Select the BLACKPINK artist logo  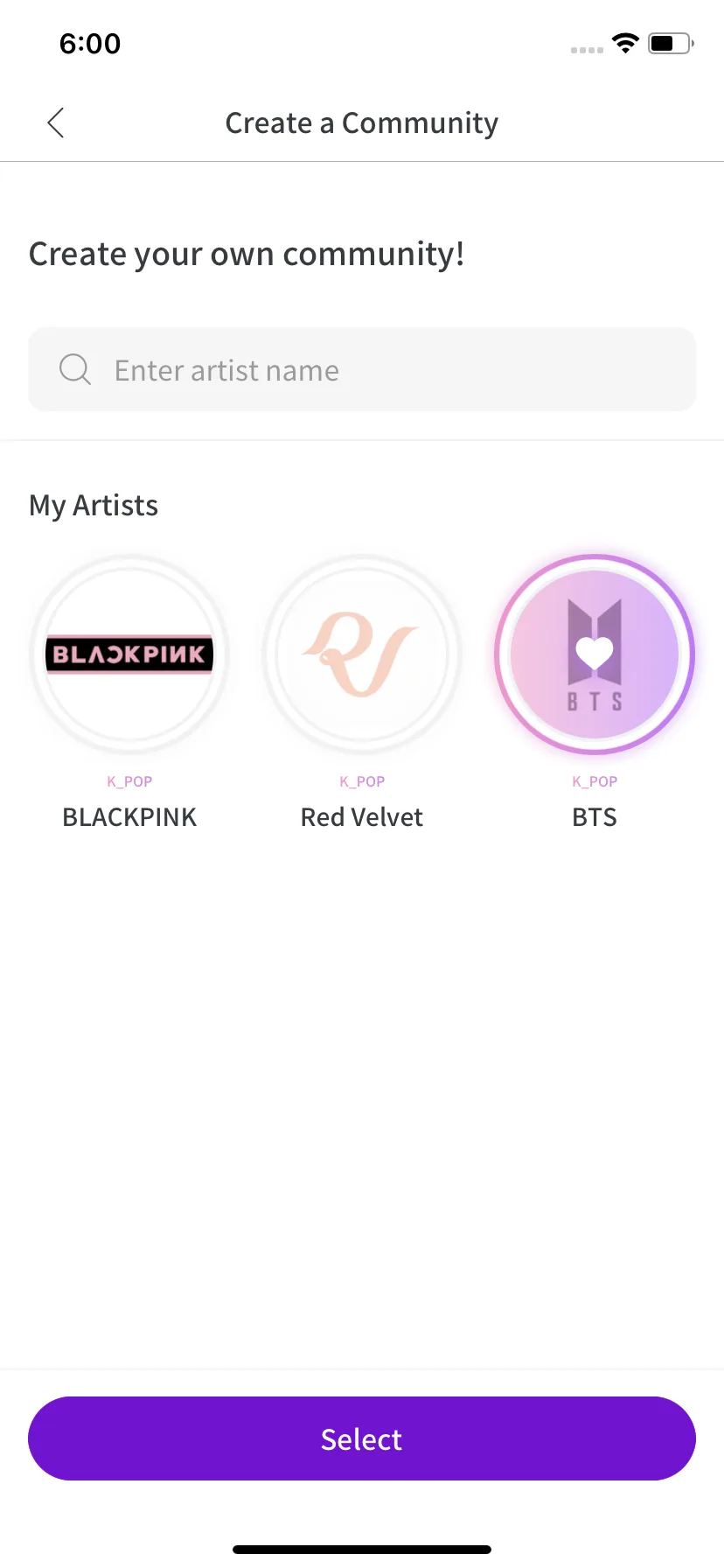tap(129, 654)
